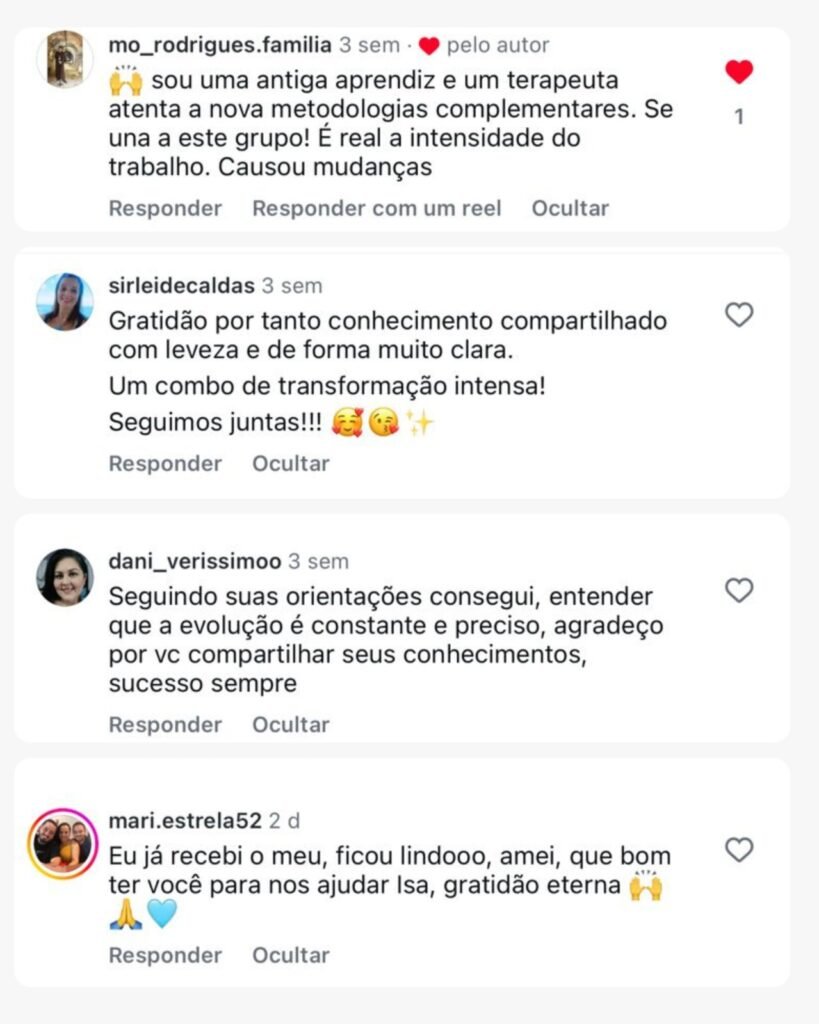Image resolution: width=819 pixels, height=1024 pixels.
Task: Hide mo_rodrigues.familia's comment with Ocultar
Action: [x=570, y=208]
